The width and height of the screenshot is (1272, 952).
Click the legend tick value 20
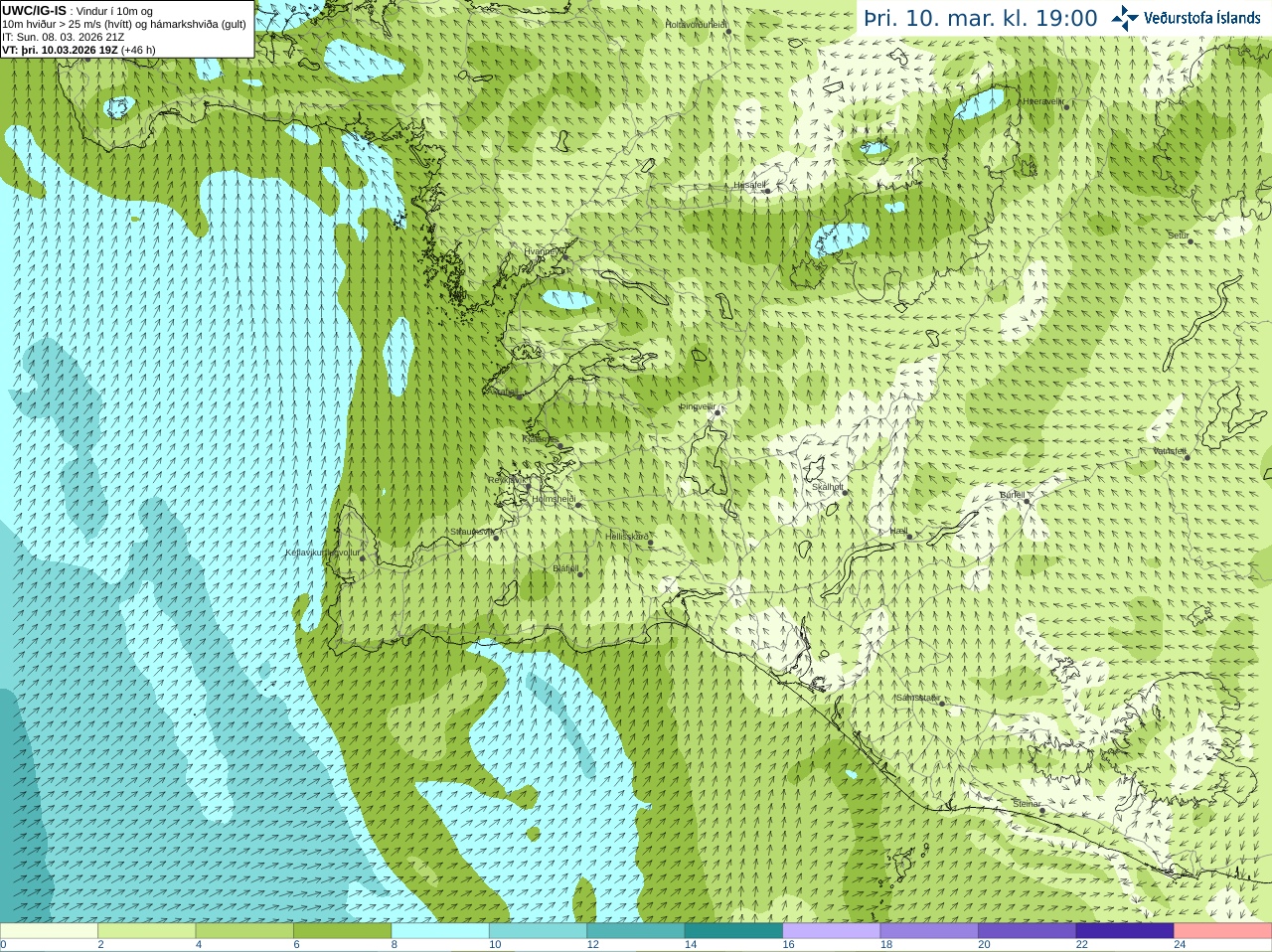tap(984, 945)
